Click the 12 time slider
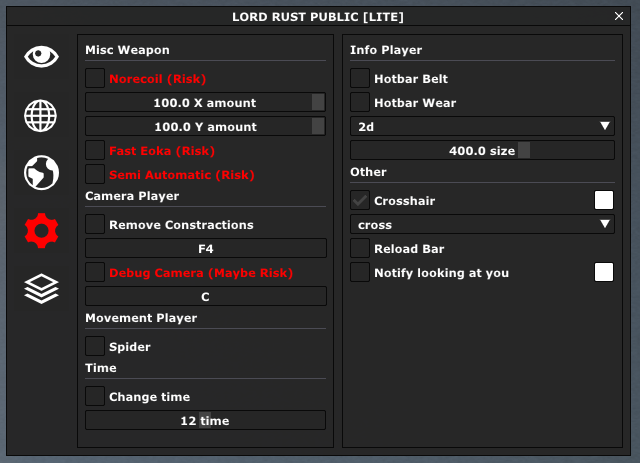This screenshot has width=640, height=463. [x=205, y=420]
